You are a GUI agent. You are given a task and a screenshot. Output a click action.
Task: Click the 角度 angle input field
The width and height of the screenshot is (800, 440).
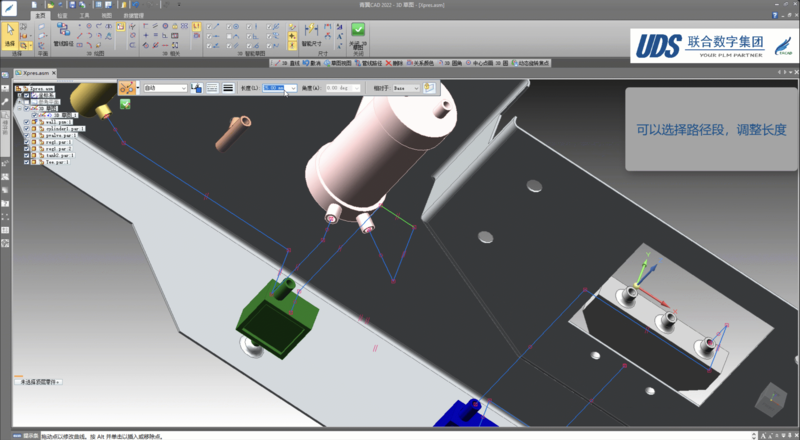(338, 88)
